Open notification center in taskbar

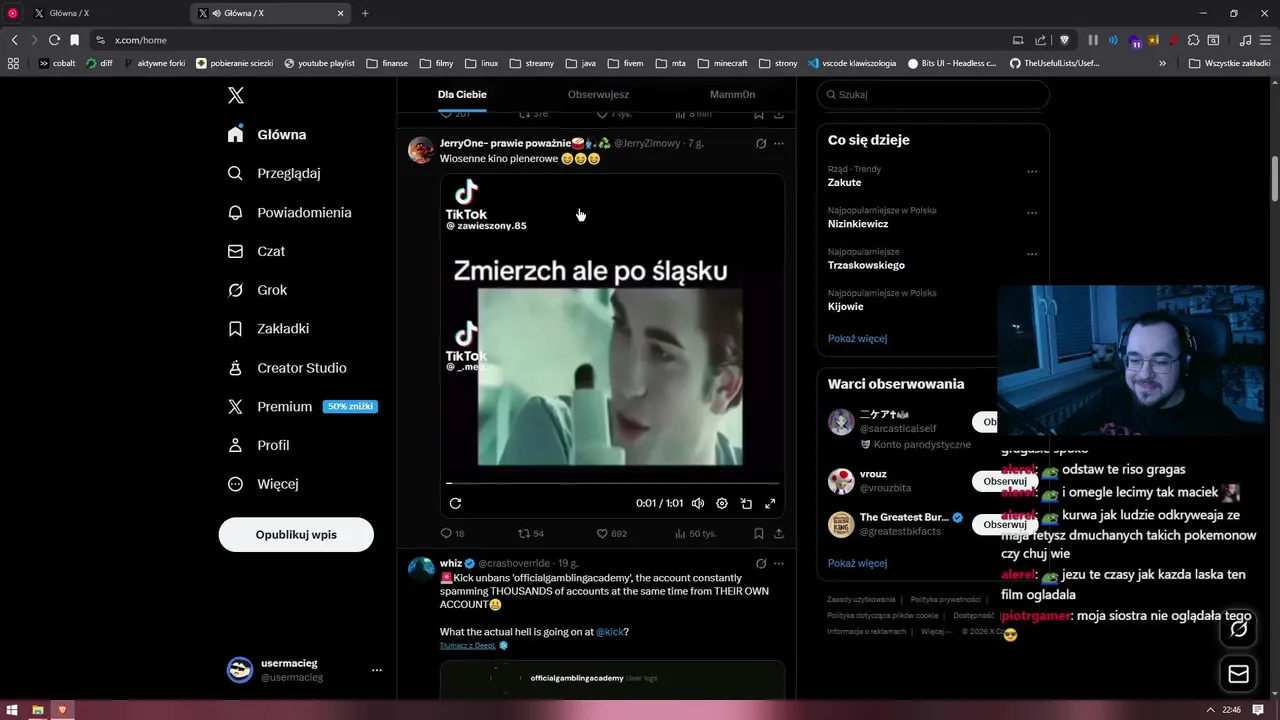pyautogui.click(x=1259, y=710)
